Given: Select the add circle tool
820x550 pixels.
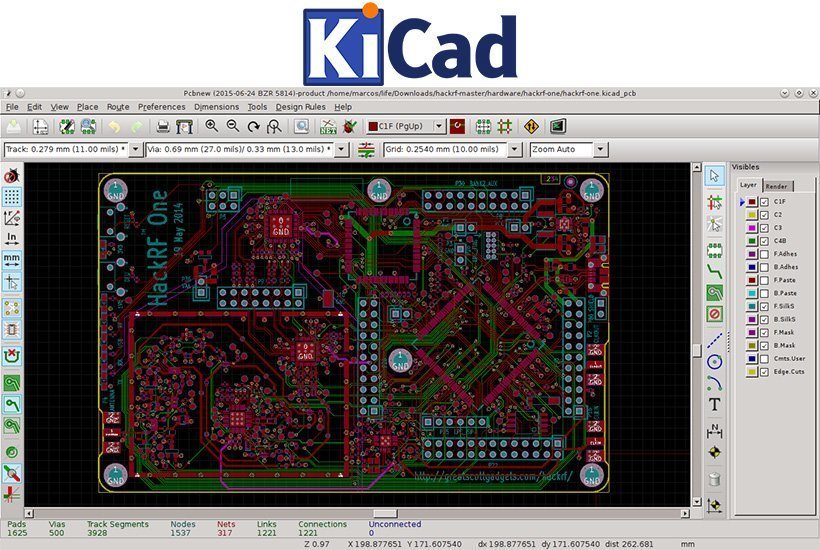Looking at the screenshot, I should tap(714, 361).
